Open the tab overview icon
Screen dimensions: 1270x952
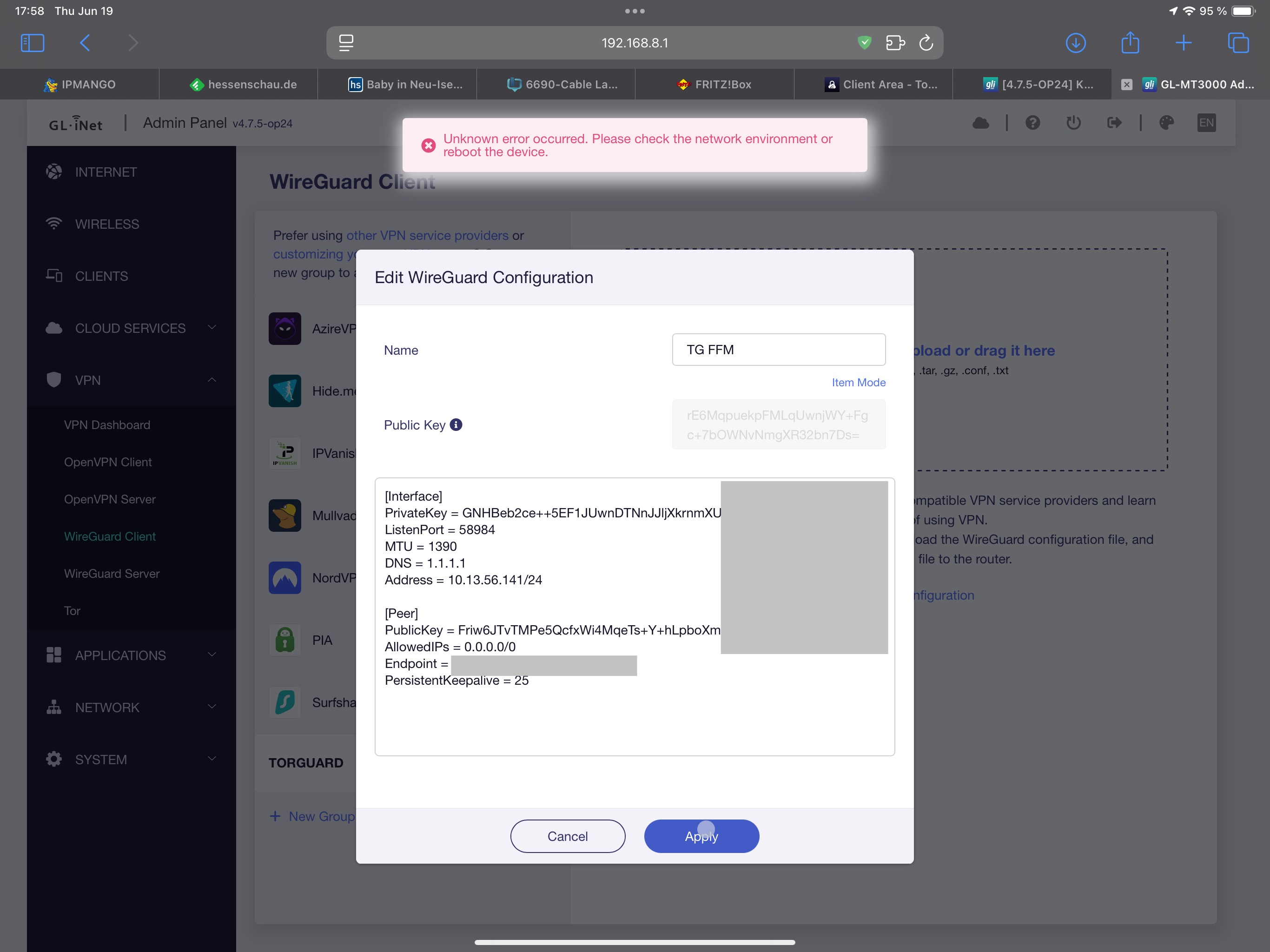[1238, 42]
